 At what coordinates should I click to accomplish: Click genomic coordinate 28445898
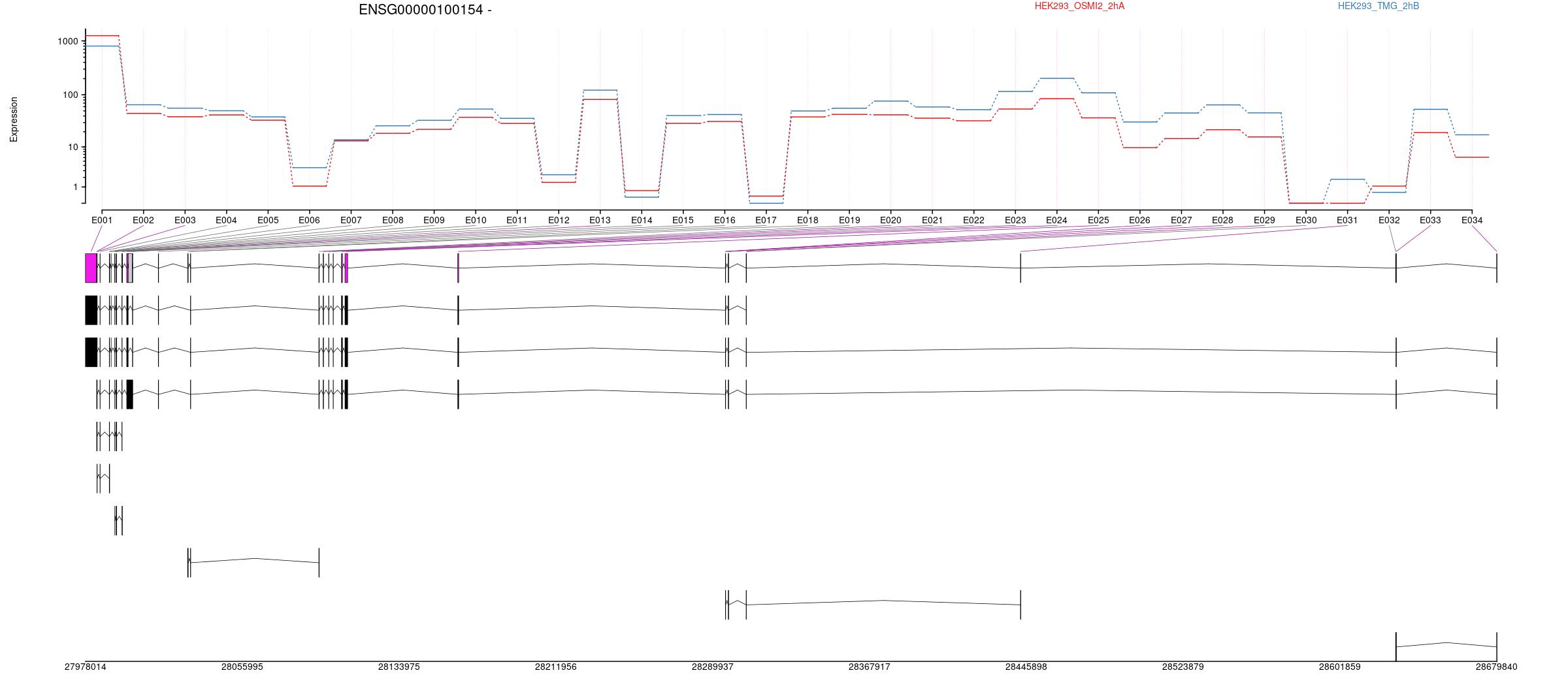[1026, 667]
